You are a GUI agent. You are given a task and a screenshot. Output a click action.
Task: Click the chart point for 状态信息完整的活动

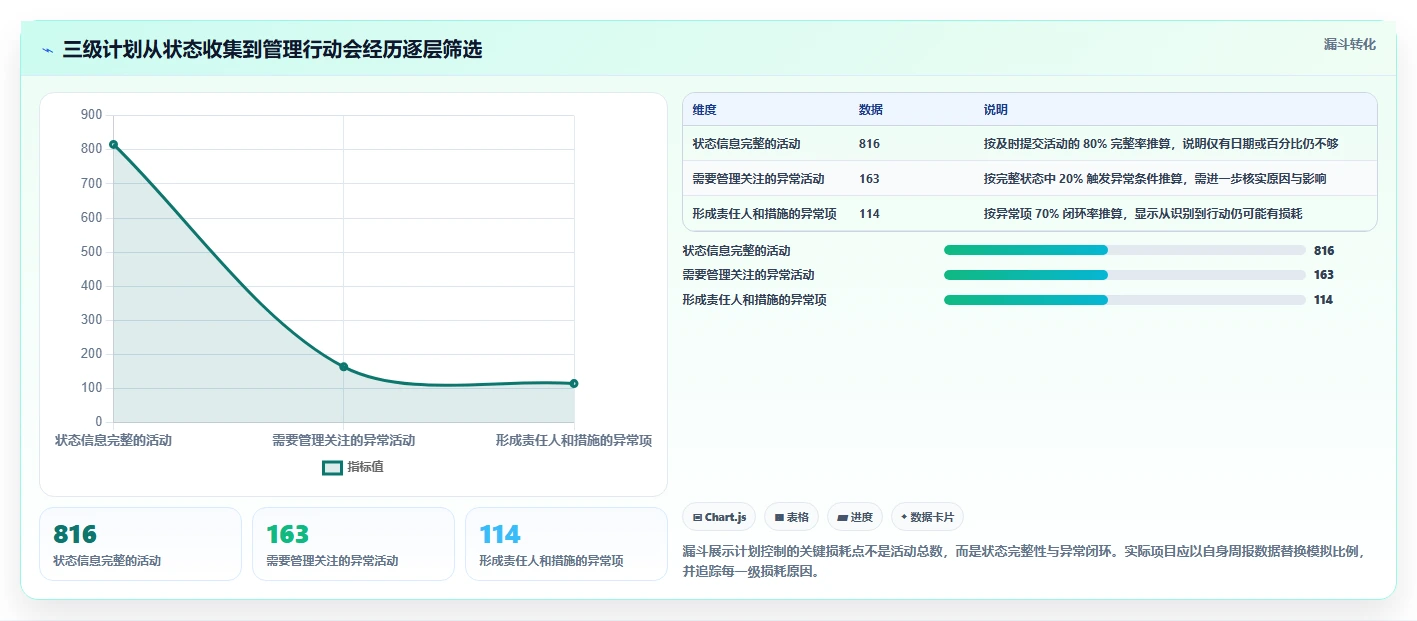(x=113, y=145)
